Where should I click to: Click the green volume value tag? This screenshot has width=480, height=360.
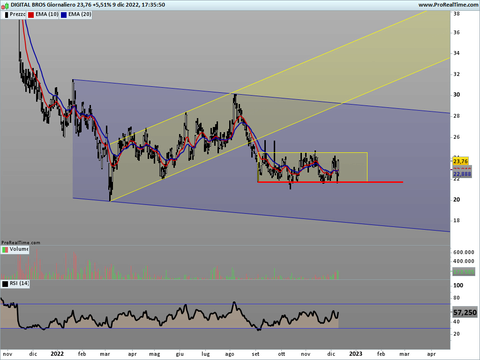463,272
